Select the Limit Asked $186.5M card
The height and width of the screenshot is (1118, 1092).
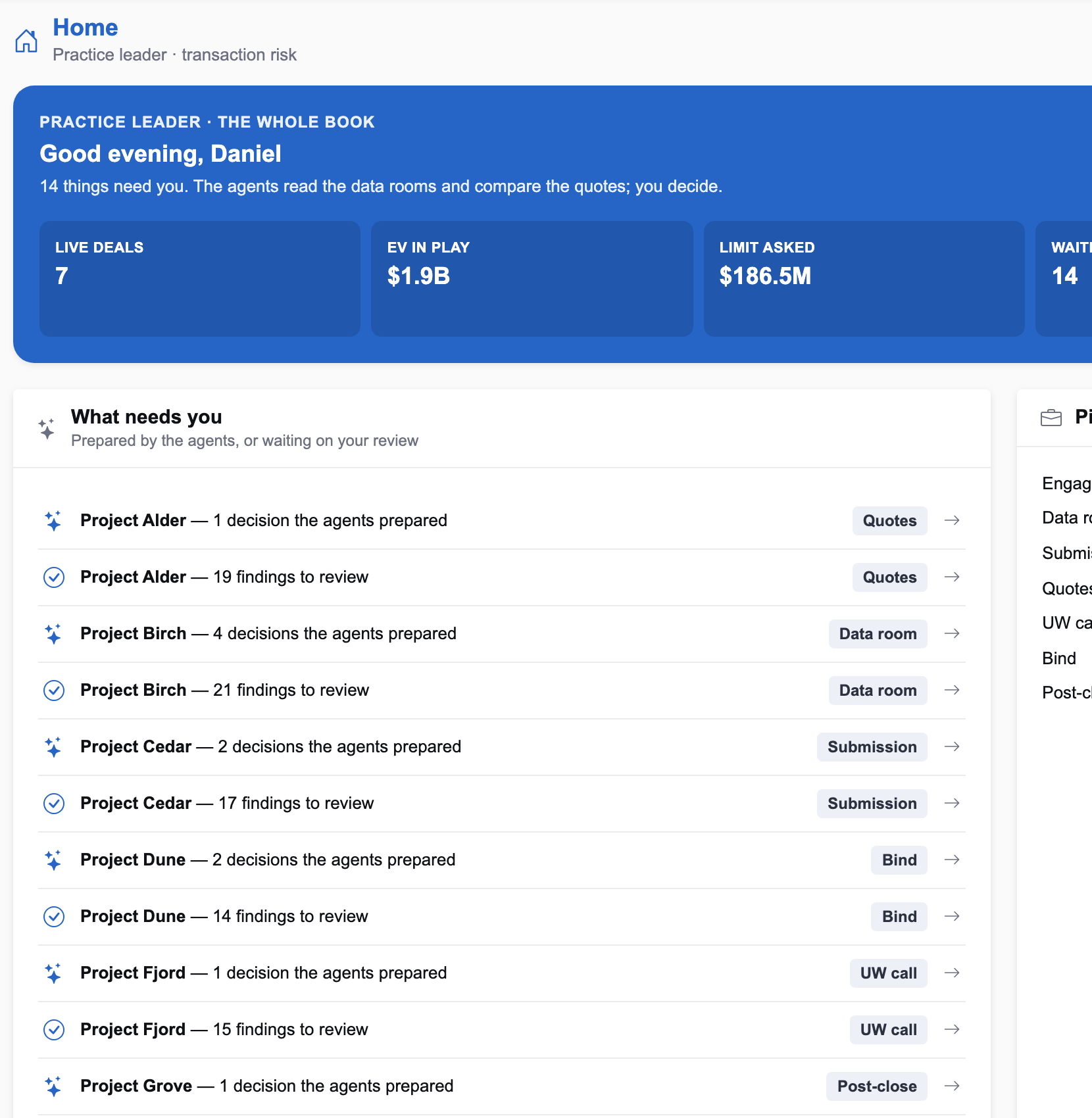(x=864, y=279)
